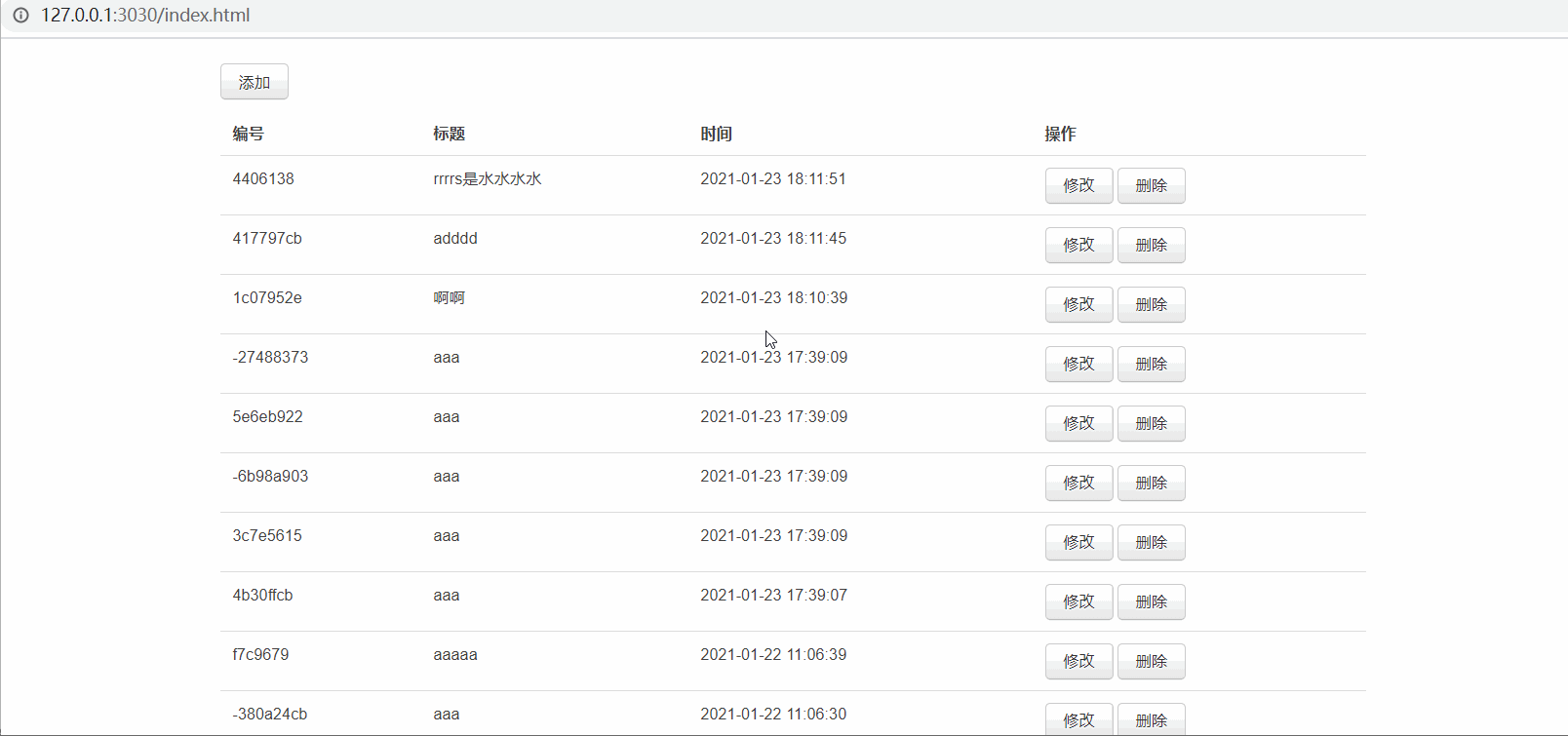Screen dimensions: 1568x736
Task: Click 删除 for row f7c9679
Action: click(1152, 661)
